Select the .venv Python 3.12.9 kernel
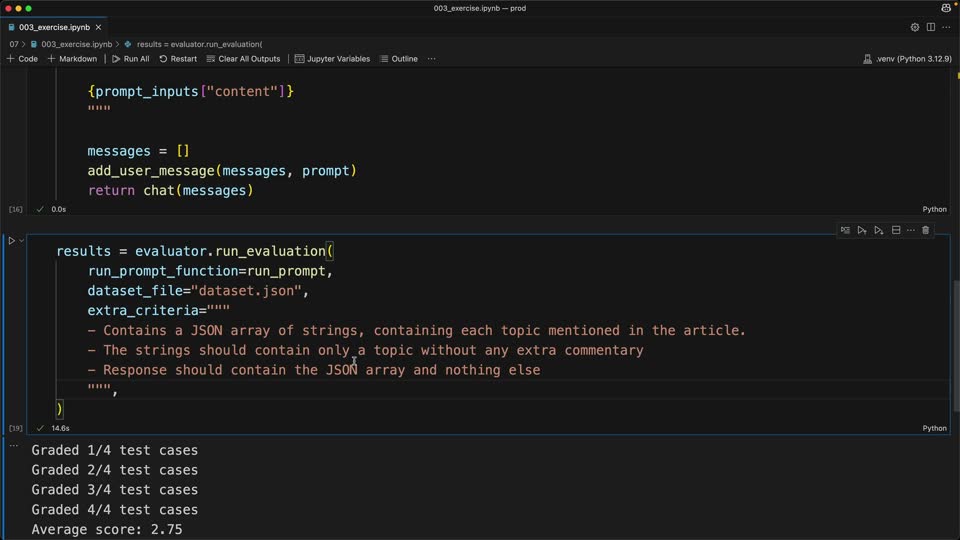Image resolution: width=960 pixels, height=540 pixels. click(x=907, y=59)
